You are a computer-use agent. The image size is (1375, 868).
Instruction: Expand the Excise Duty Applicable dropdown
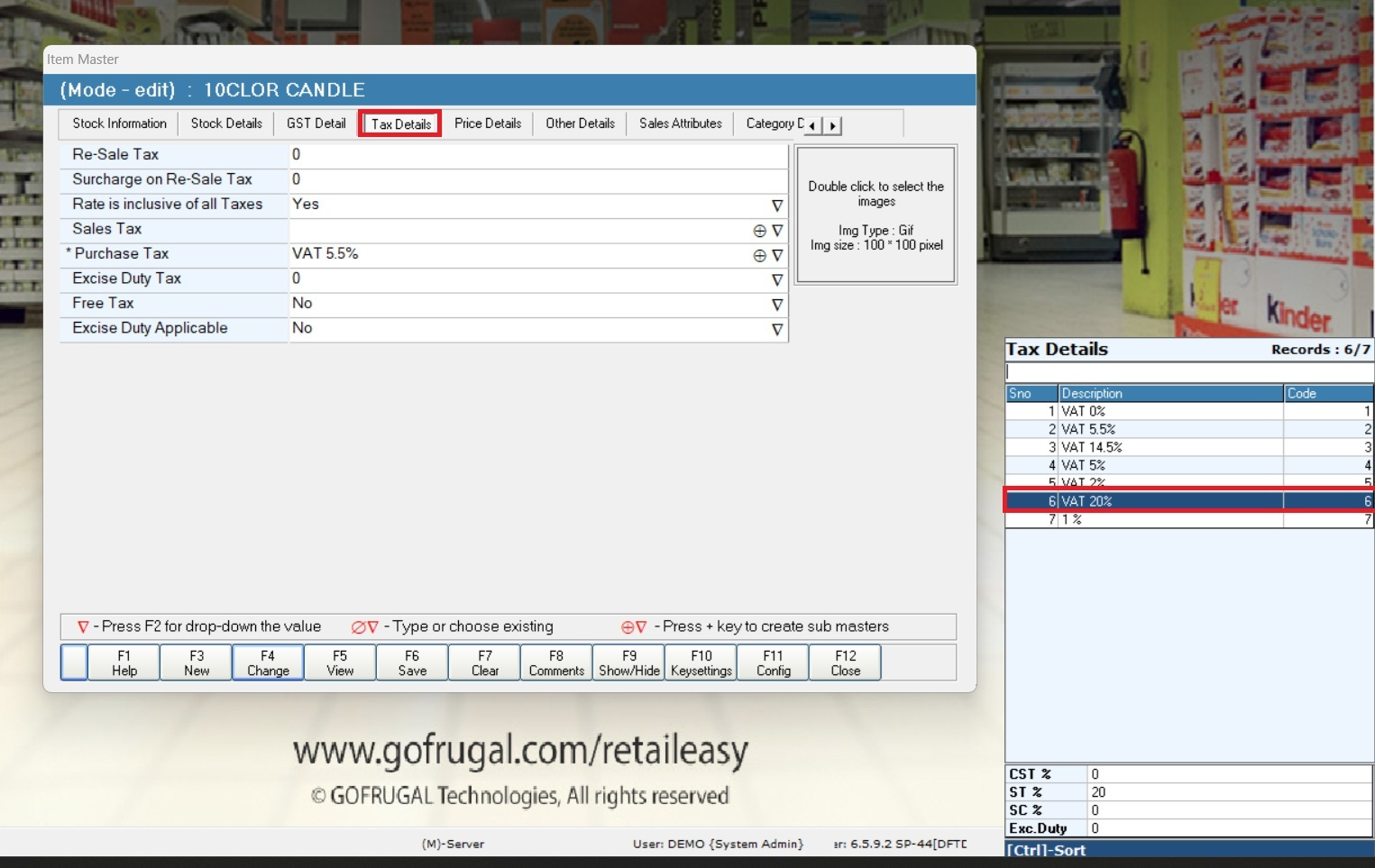tap(777, 330)
